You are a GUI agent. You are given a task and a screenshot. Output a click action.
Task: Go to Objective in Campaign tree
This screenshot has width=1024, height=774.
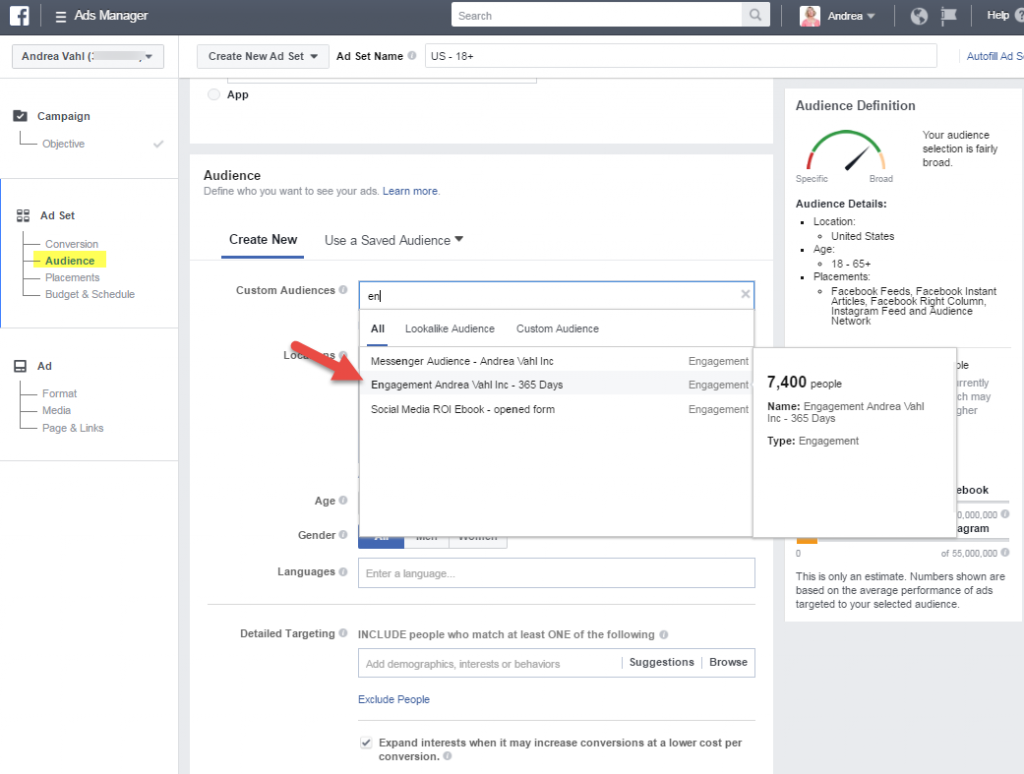point(63,144)
